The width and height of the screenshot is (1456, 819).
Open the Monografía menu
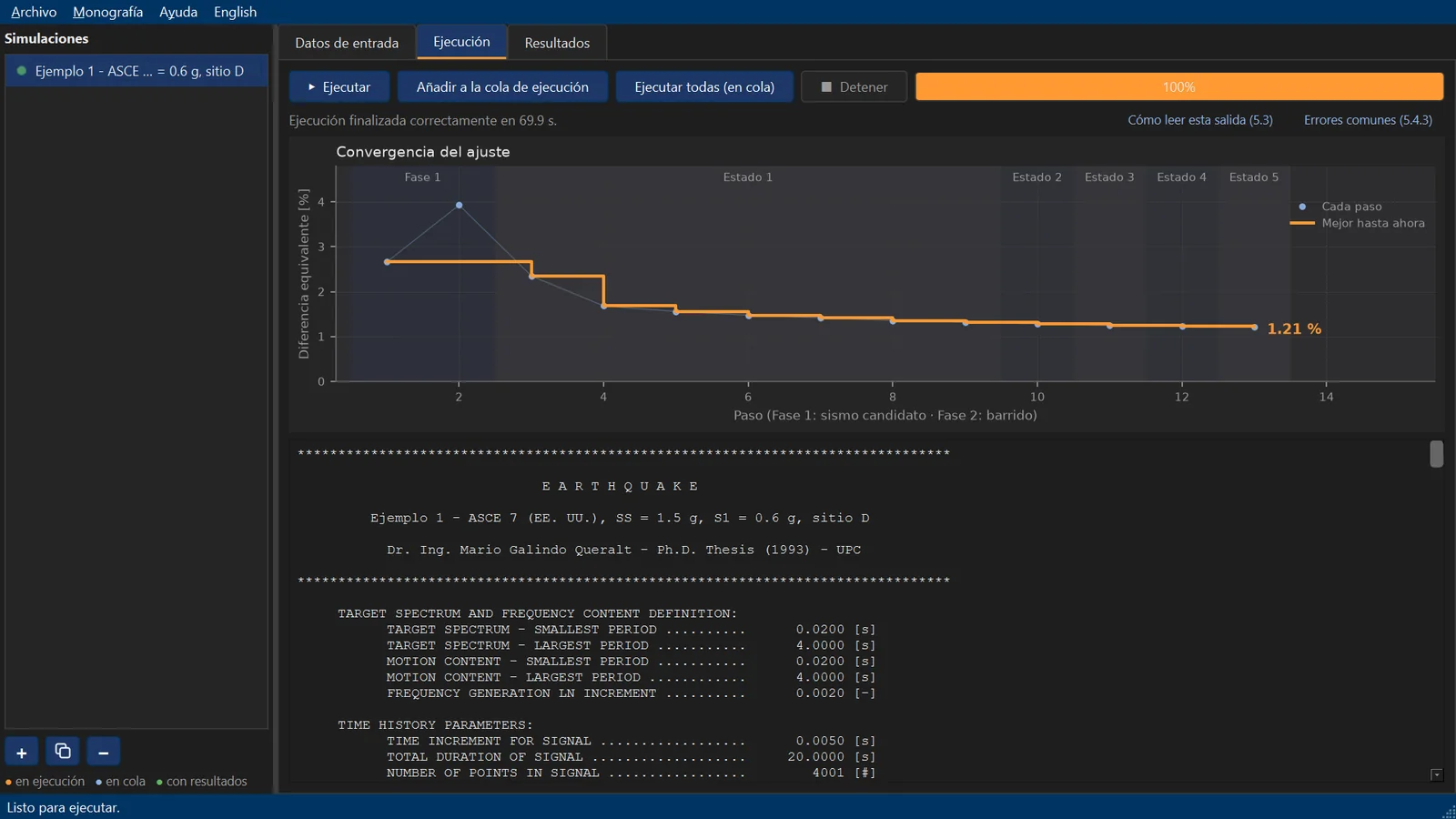coord(107,12)
